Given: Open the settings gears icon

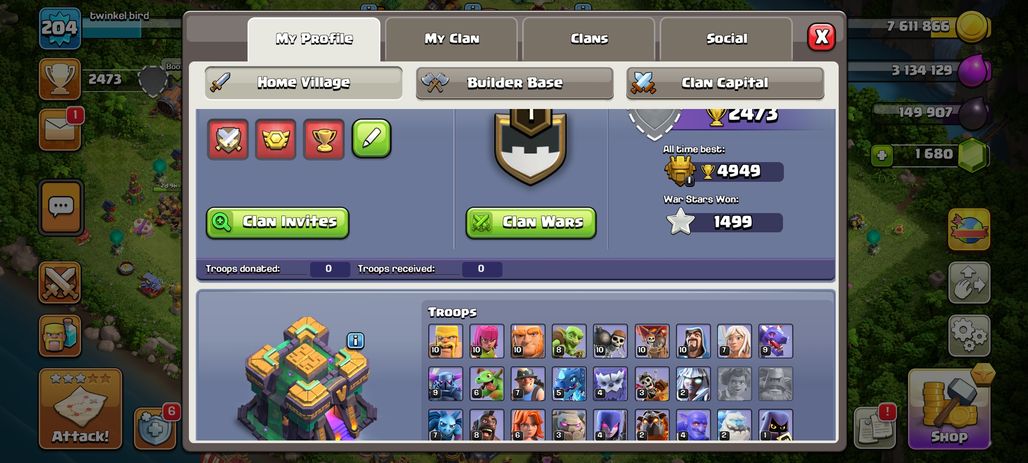Looking at the screenshot, I should tap(969, 336).
